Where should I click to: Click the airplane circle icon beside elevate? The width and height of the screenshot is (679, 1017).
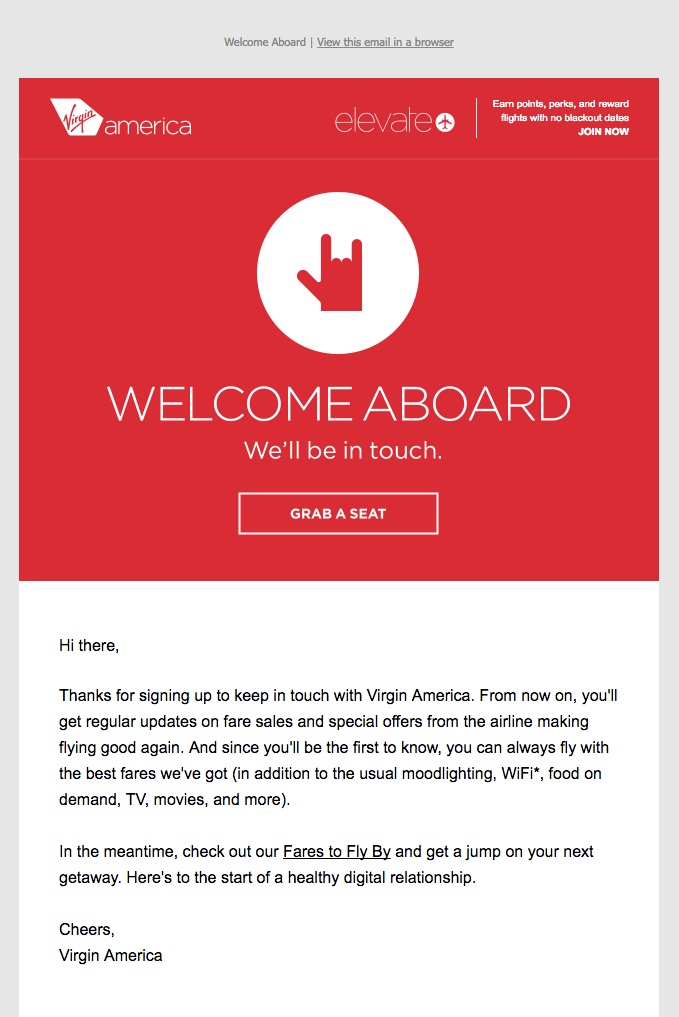point(445,122)
